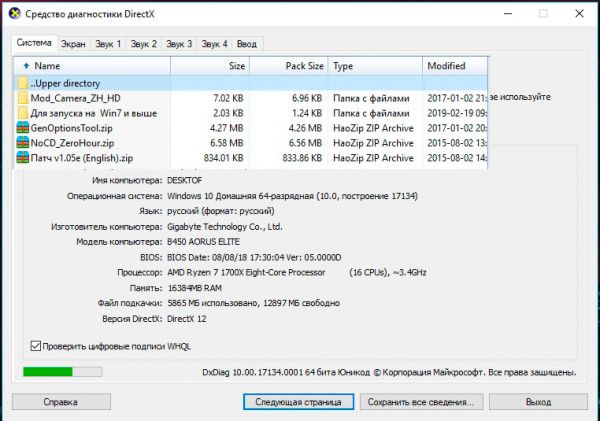Select the Mod_Camera_ZH_HD file name
600x421 pixels.
pyautogui.click(x=75, y=98)
